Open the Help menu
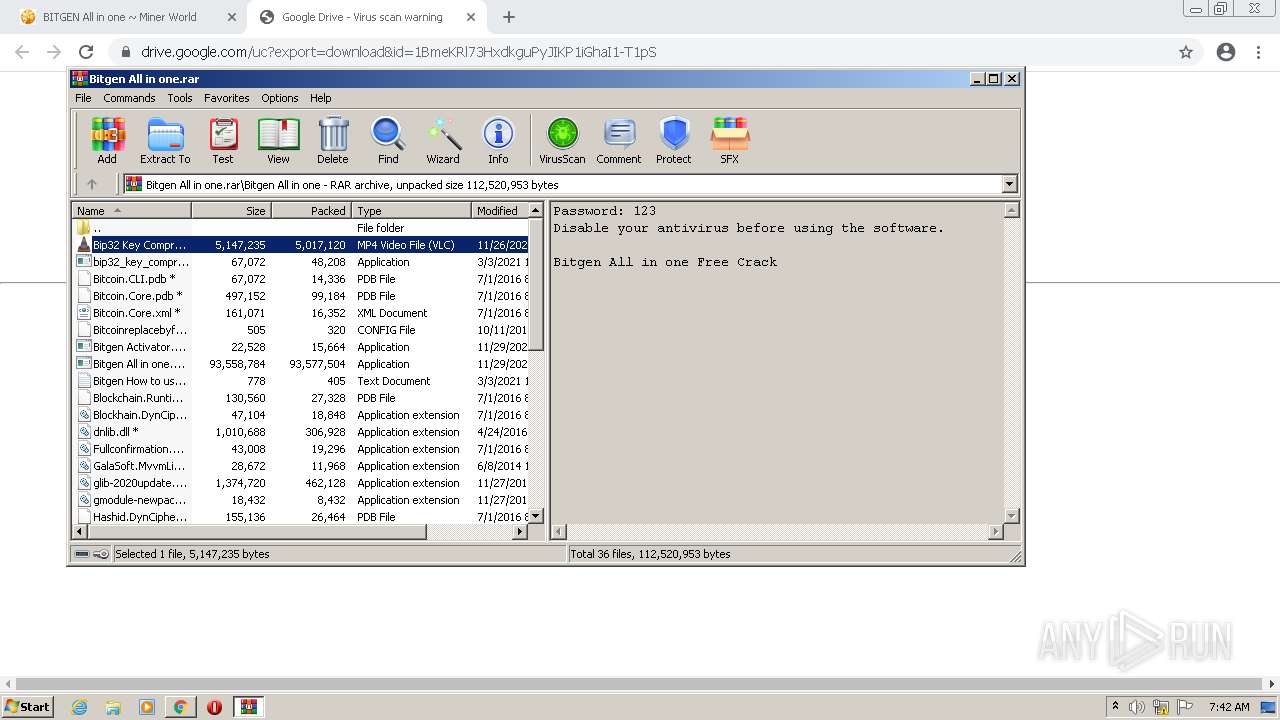The image size is (1280, 720). (x=320, y=98)
